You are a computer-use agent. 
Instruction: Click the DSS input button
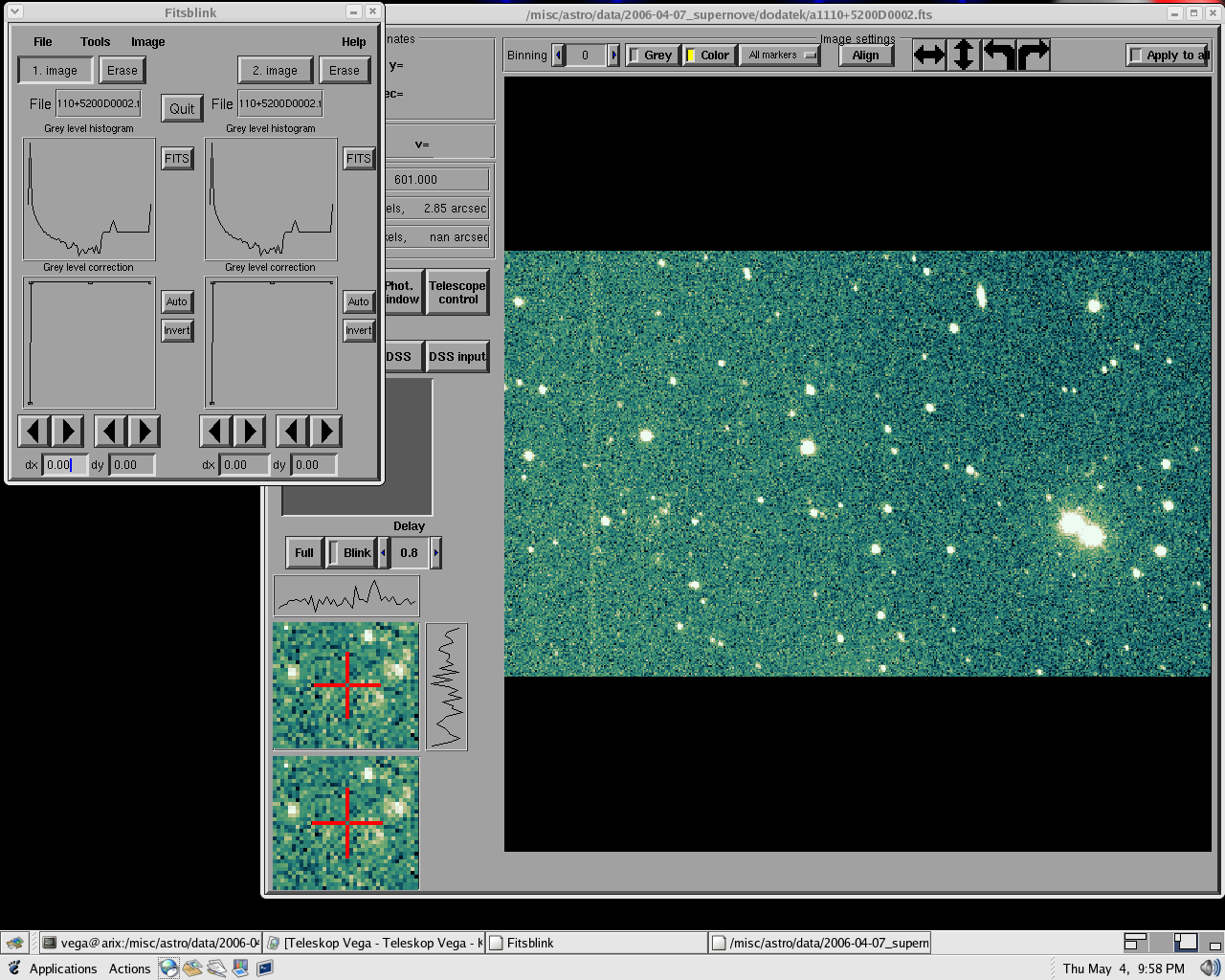click(x=457, y=357)
